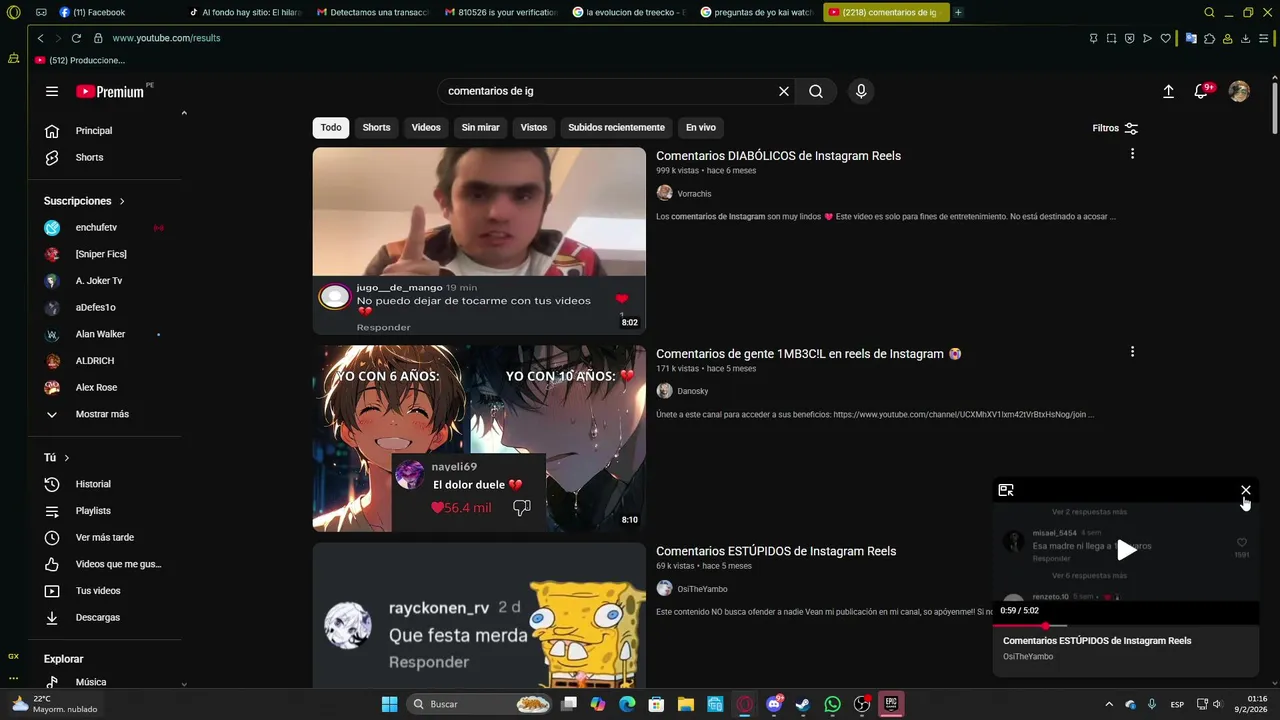Open more options for Comentarios 1MB3C!L video
The width and height of the screenshot is (1280, 720).
point(1132,352)
